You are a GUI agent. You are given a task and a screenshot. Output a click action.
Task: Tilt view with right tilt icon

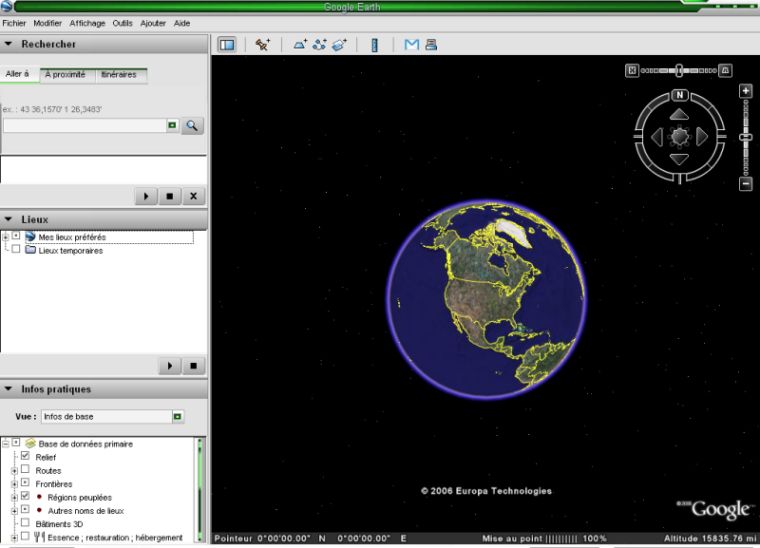tap(725, 71)
